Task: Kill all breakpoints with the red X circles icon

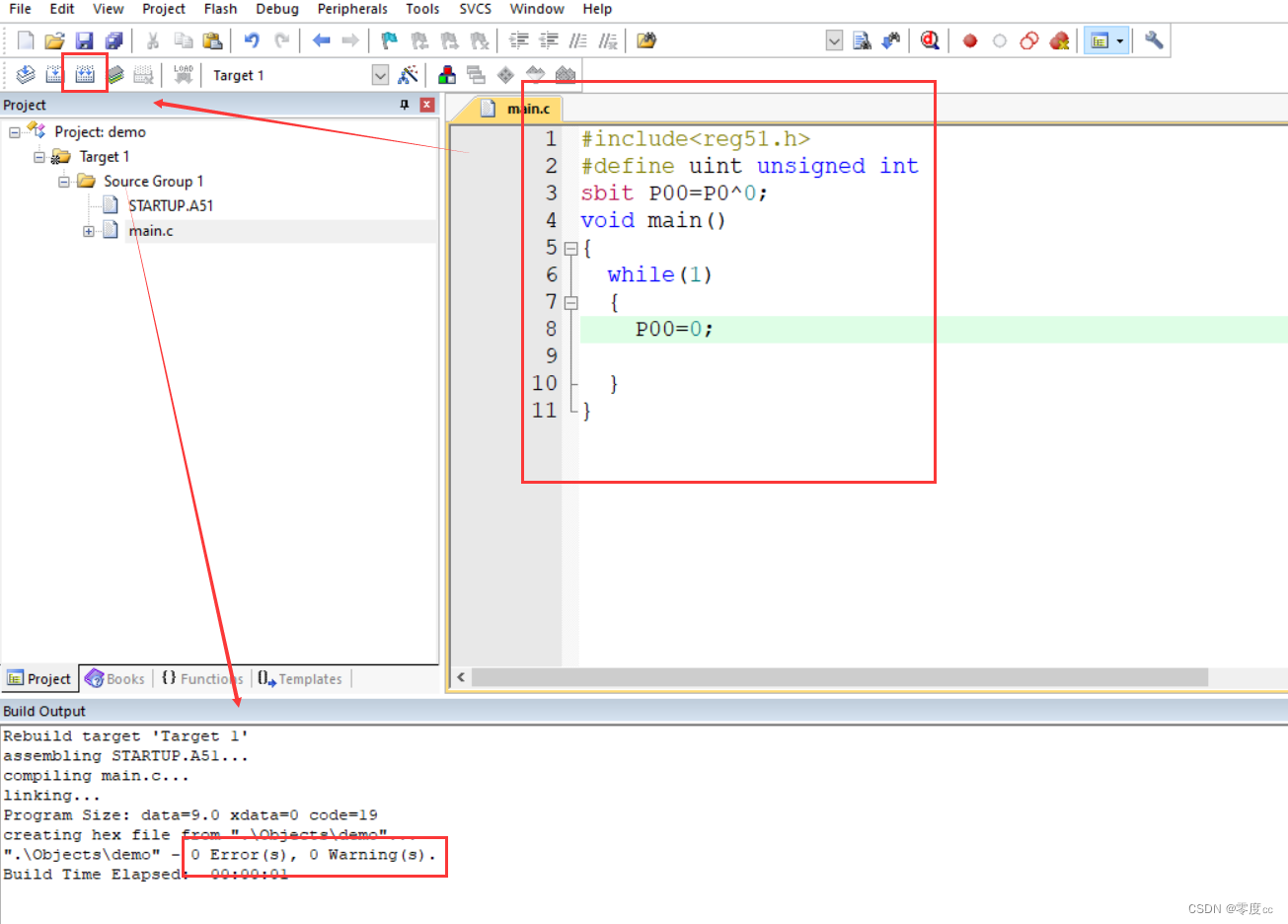Action: pos(1059,40)
